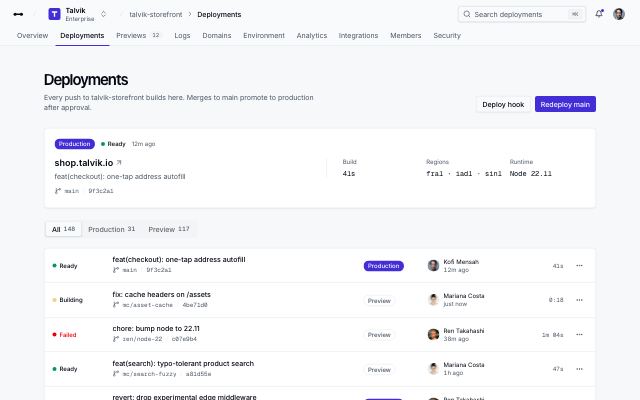Switch to the Analytics tab
The width and height of the screenshot is (640, 400).
pyautogui.click(x=311, y=36)
